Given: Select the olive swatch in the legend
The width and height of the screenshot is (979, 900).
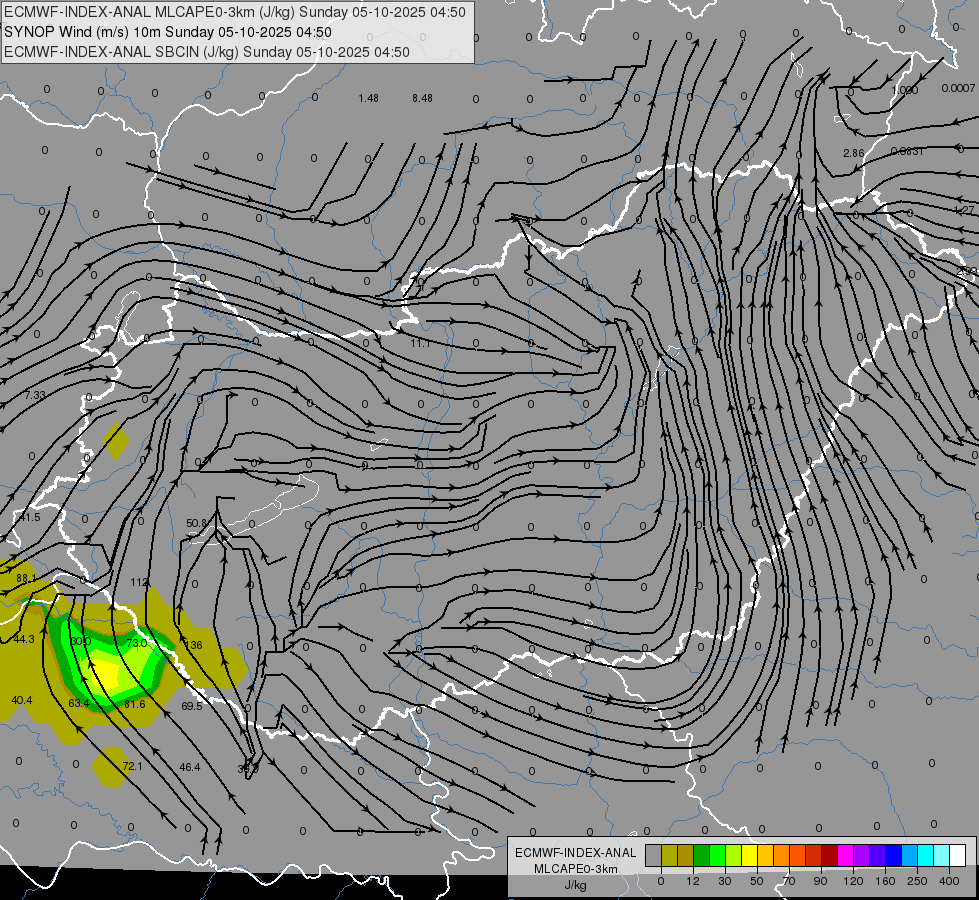Looking at the screenshot, I should click(x=669, y=856).
